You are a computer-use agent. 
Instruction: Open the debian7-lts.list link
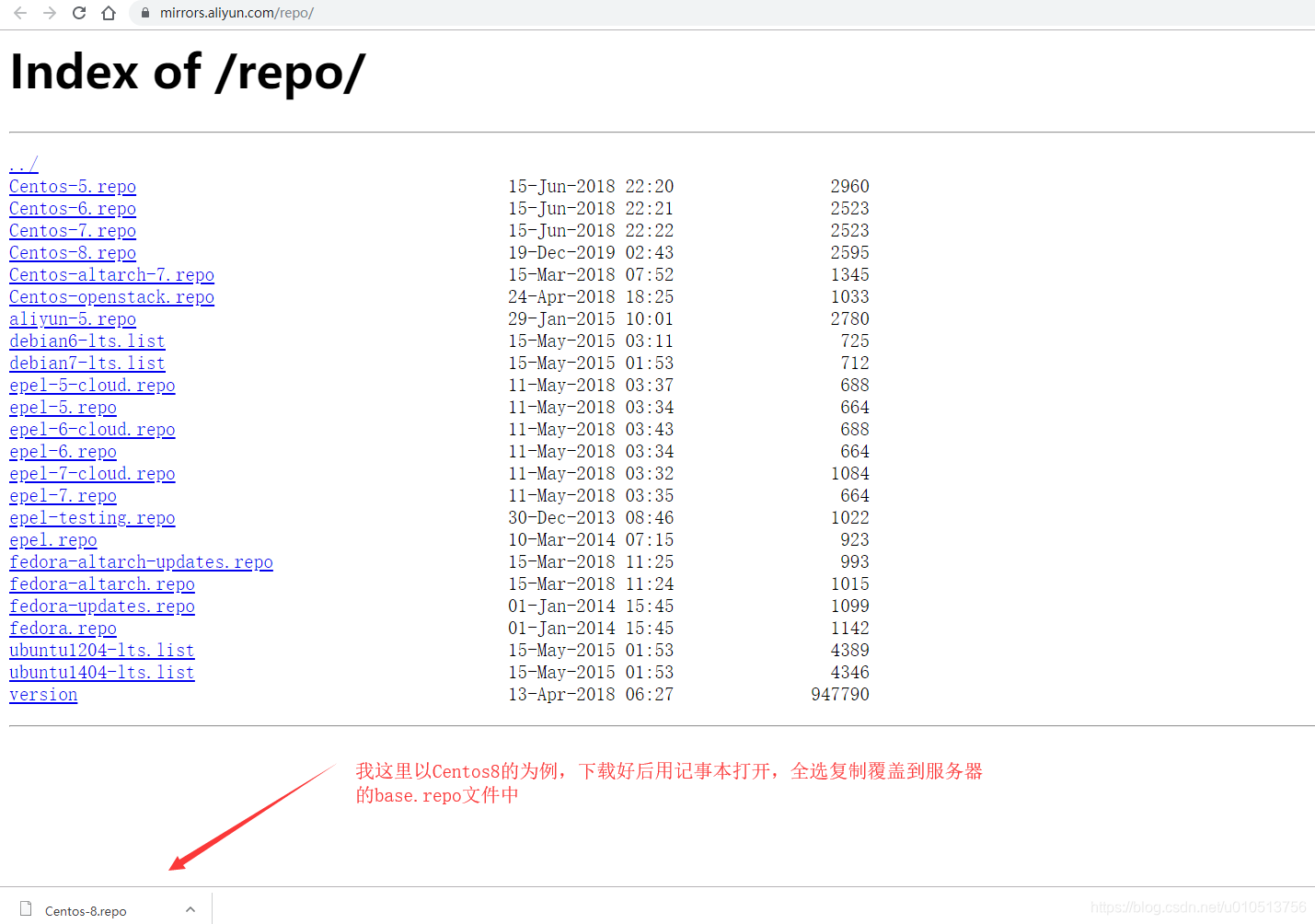(87, 364)
